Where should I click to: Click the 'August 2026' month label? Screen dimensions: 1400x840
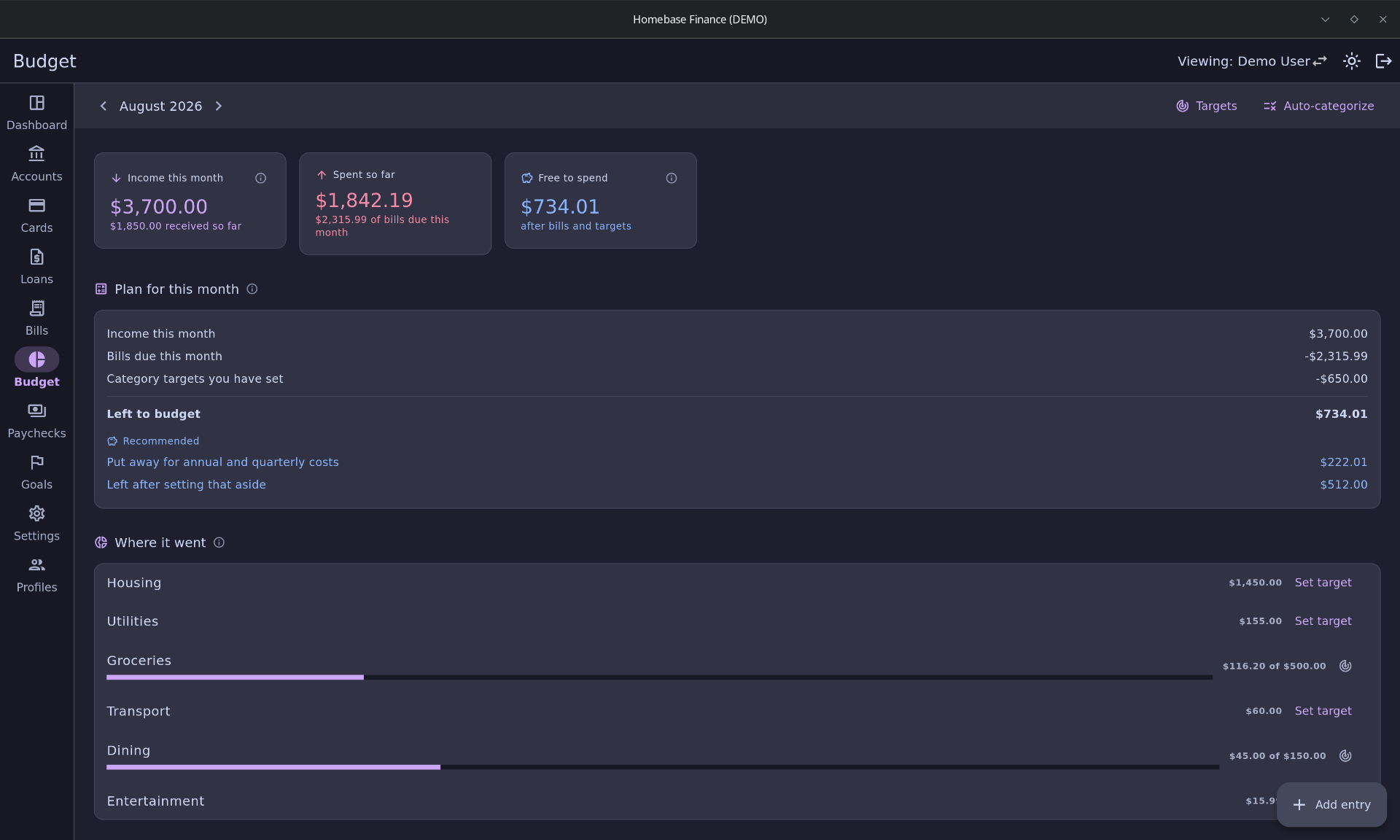tap(160, 106)
